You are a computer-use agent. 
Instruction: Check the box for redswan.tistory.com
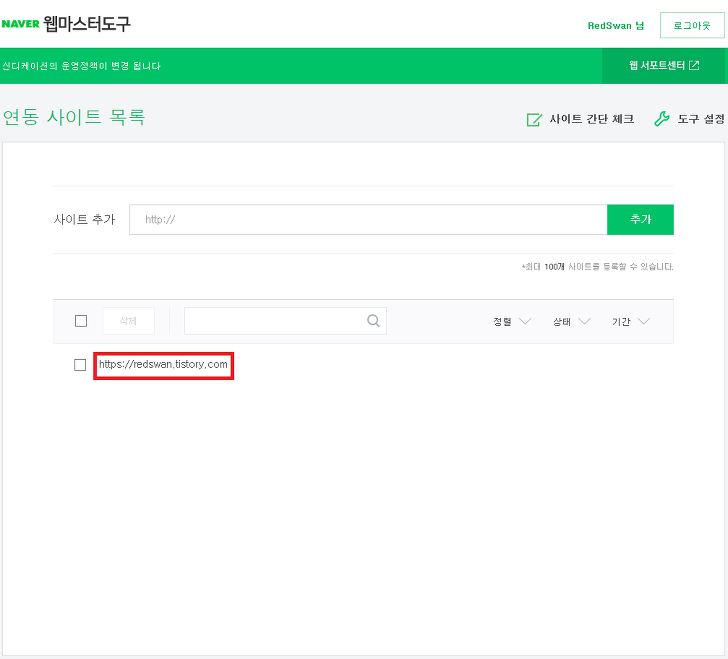pyautogui.click(x=80, y=365)
